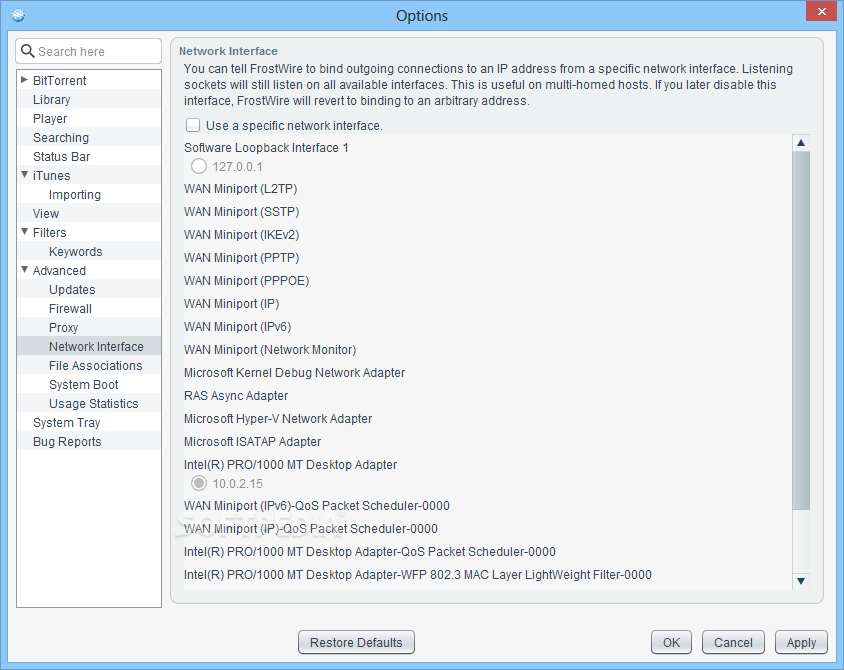Screen dimensions: 844x670
Task: Open the Proxy settings
Action: pos(64,328)
